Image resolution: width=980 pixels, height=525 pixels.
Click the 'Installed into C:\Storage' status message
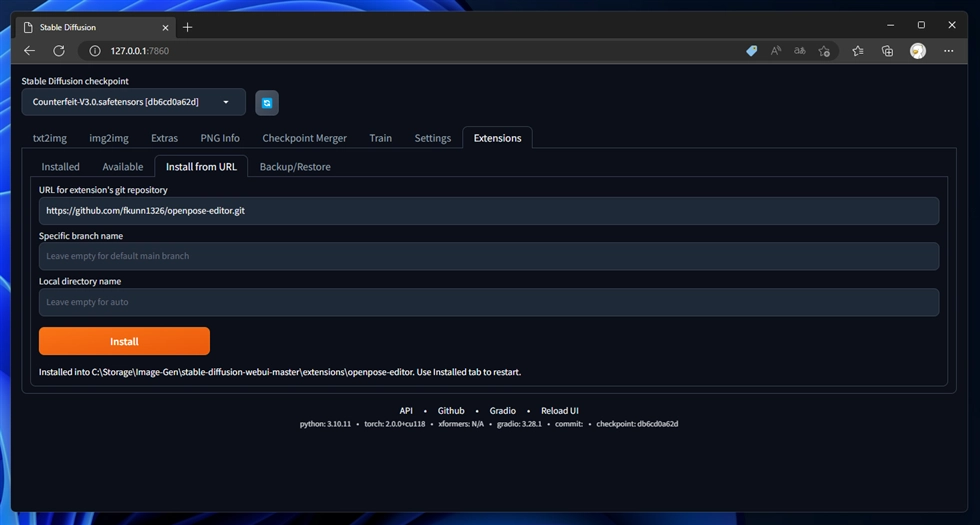pos(280,372)
